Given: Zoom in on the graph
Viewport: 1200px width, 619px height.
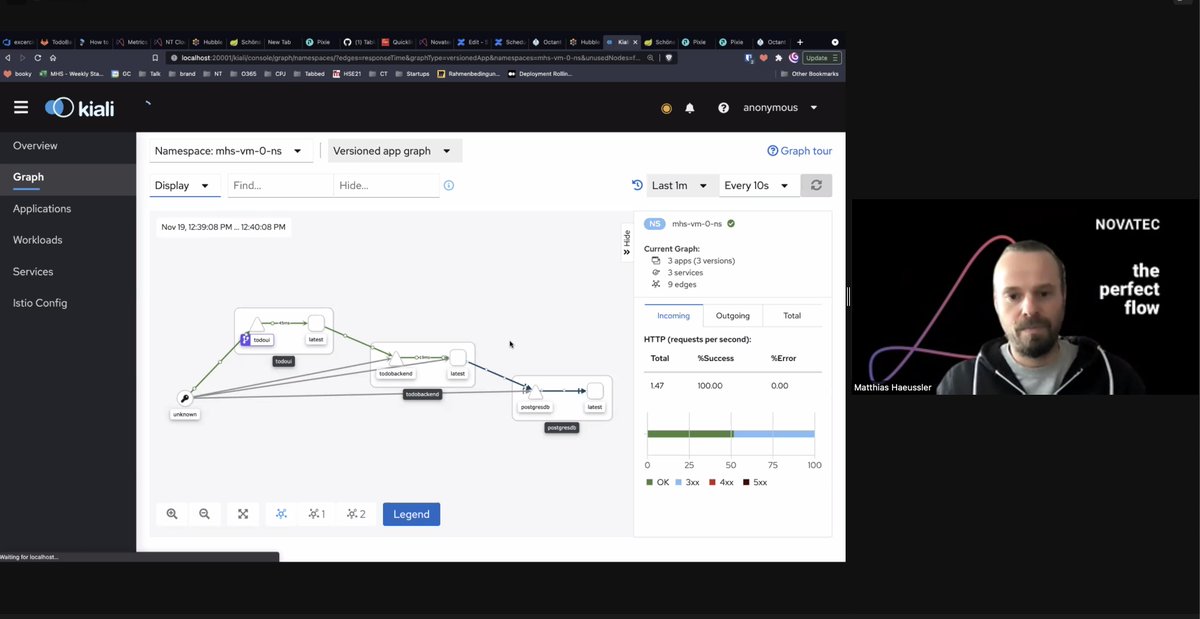Looking at the screenshot, I should click(172, 514).
